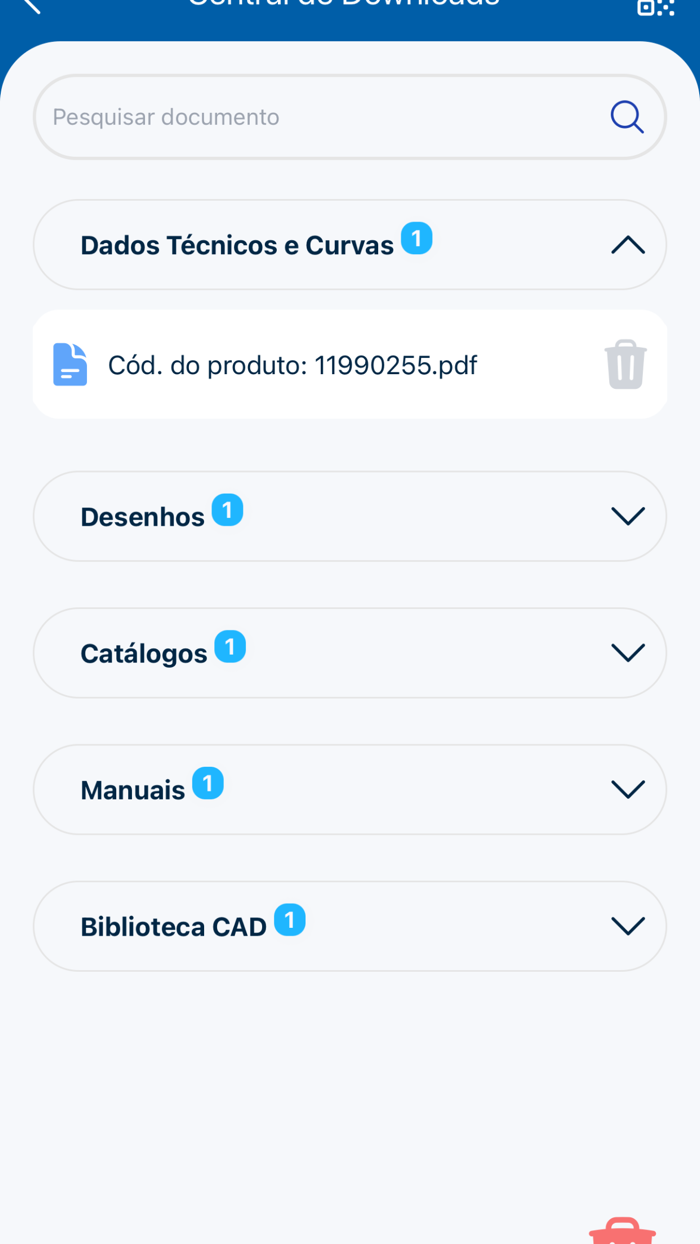Click the count badge next to Catálogos
Viewport: 700px width, 1244px height.
pyautogui.click(x=230, y=646)
